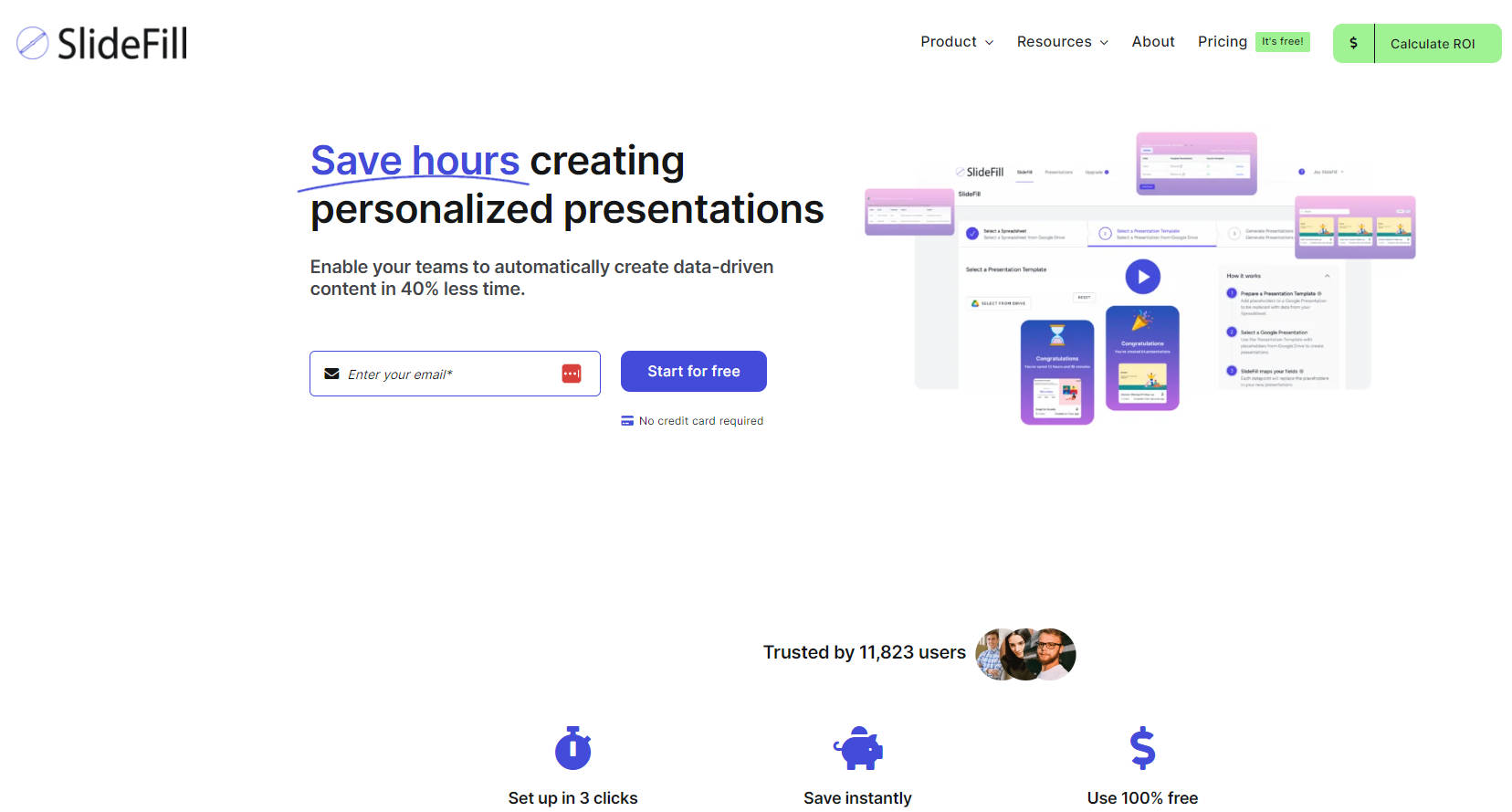Viewport: 1512px width, 812px height.
Task: Click the underlined Save hours headline text
Action: [415, 161]
